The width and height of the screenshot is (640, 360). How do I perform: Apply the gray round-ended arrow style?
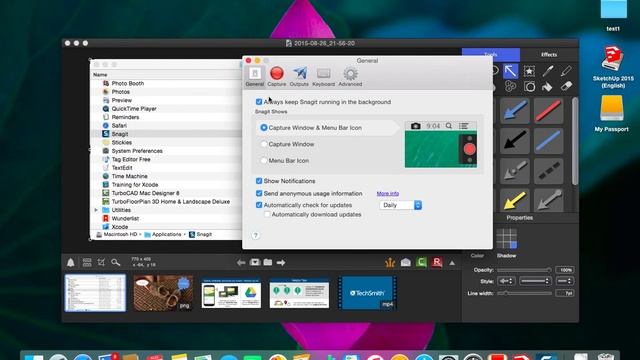pyautogui.click(x=548, y=200)
